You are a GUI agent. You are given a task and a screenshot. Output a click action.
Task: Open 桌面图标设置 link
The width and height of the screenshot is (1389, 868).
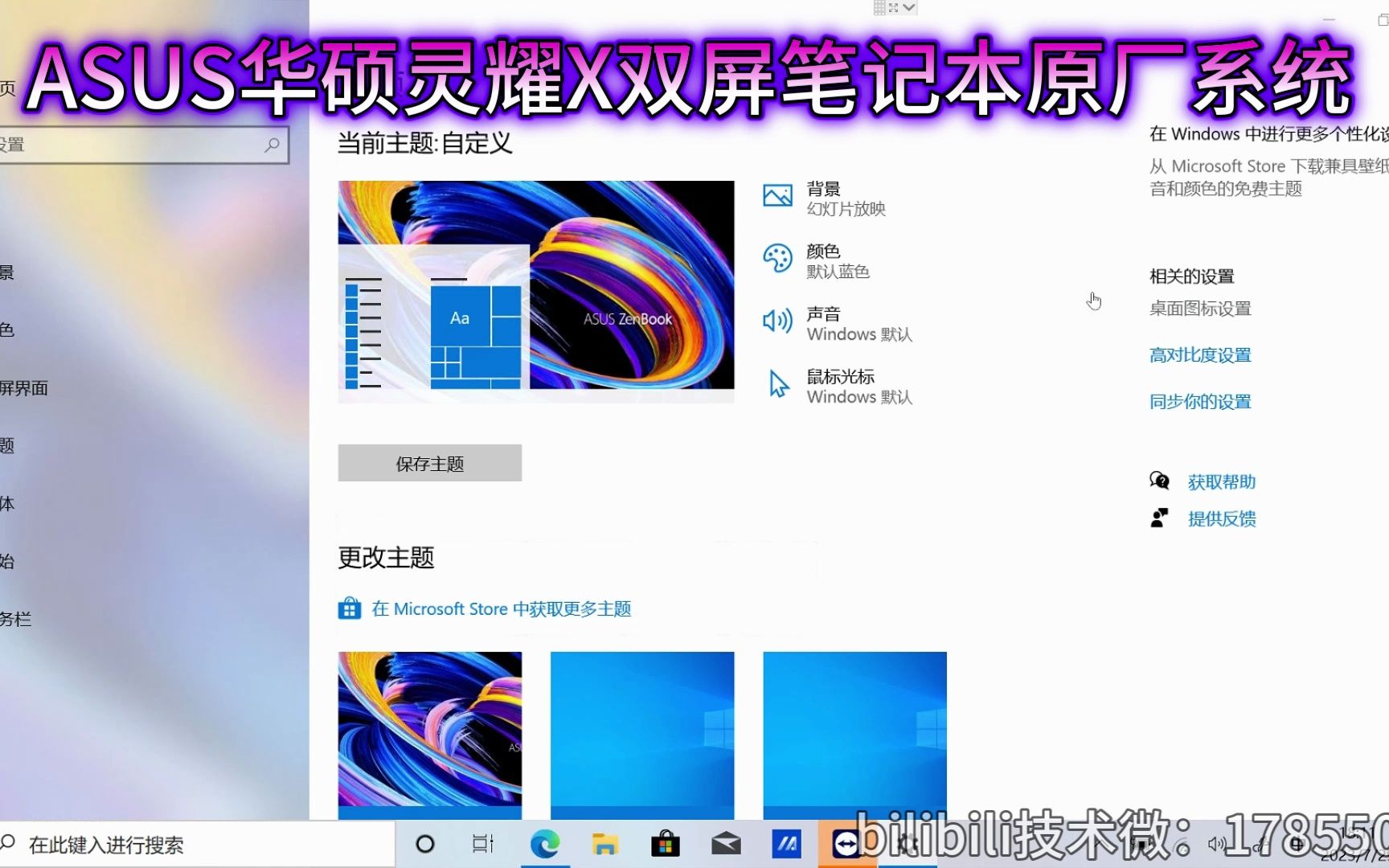point(1200,308)
